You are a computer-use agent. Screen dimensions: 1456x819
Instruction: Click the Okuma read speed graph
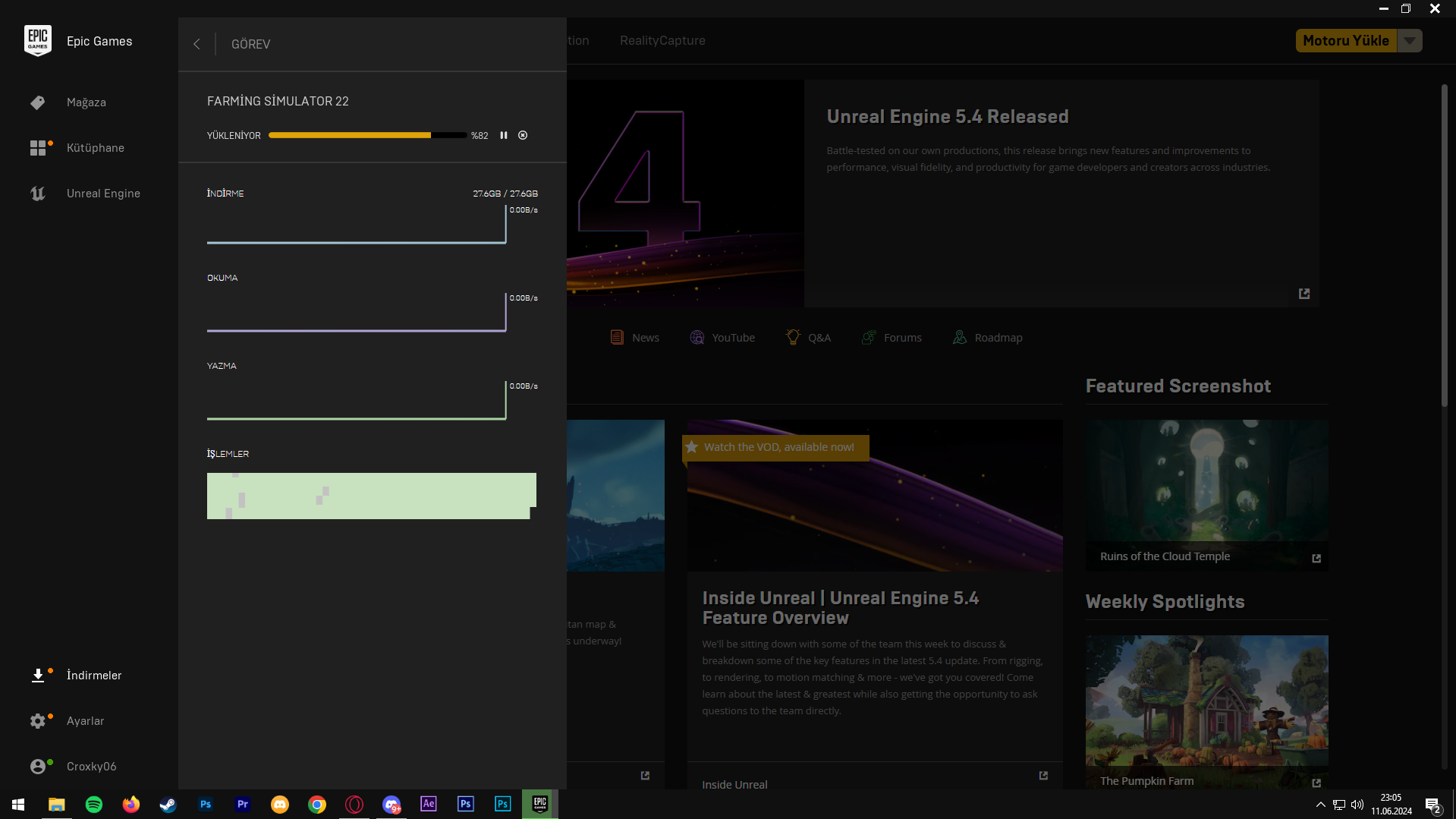(x=357, y=313)
